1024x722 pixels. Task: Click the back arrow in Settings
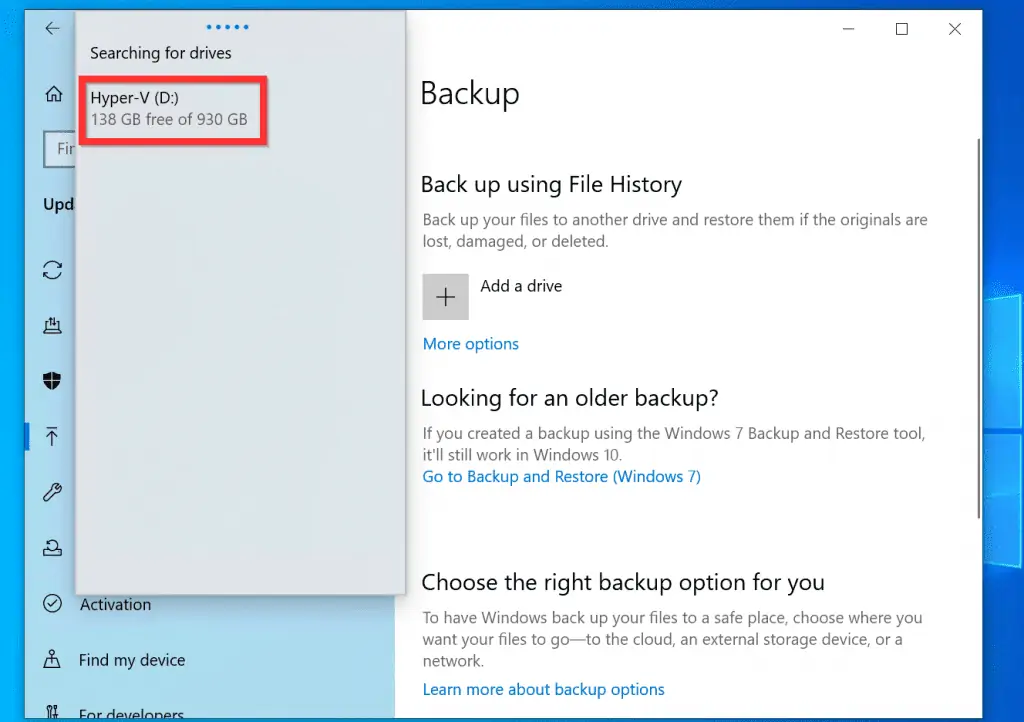tap(52, 29)
